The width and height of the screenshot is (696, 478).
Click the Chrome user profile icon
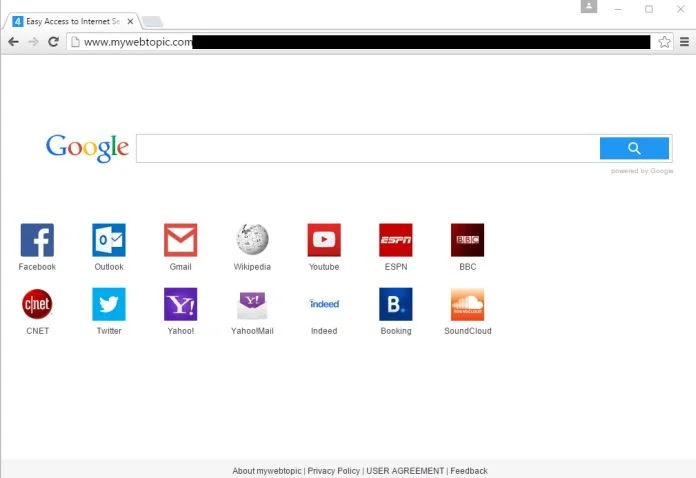click(x=589, y=6)
